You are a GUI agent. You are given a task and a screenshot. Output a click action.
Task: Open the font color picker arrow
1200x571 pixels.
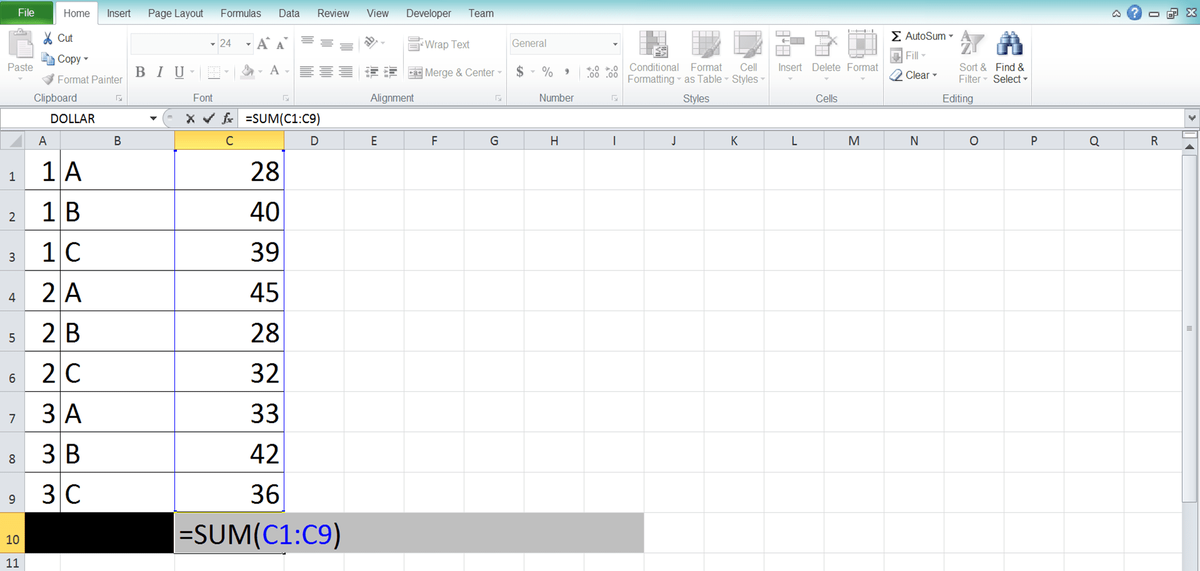tap(286, 72)
